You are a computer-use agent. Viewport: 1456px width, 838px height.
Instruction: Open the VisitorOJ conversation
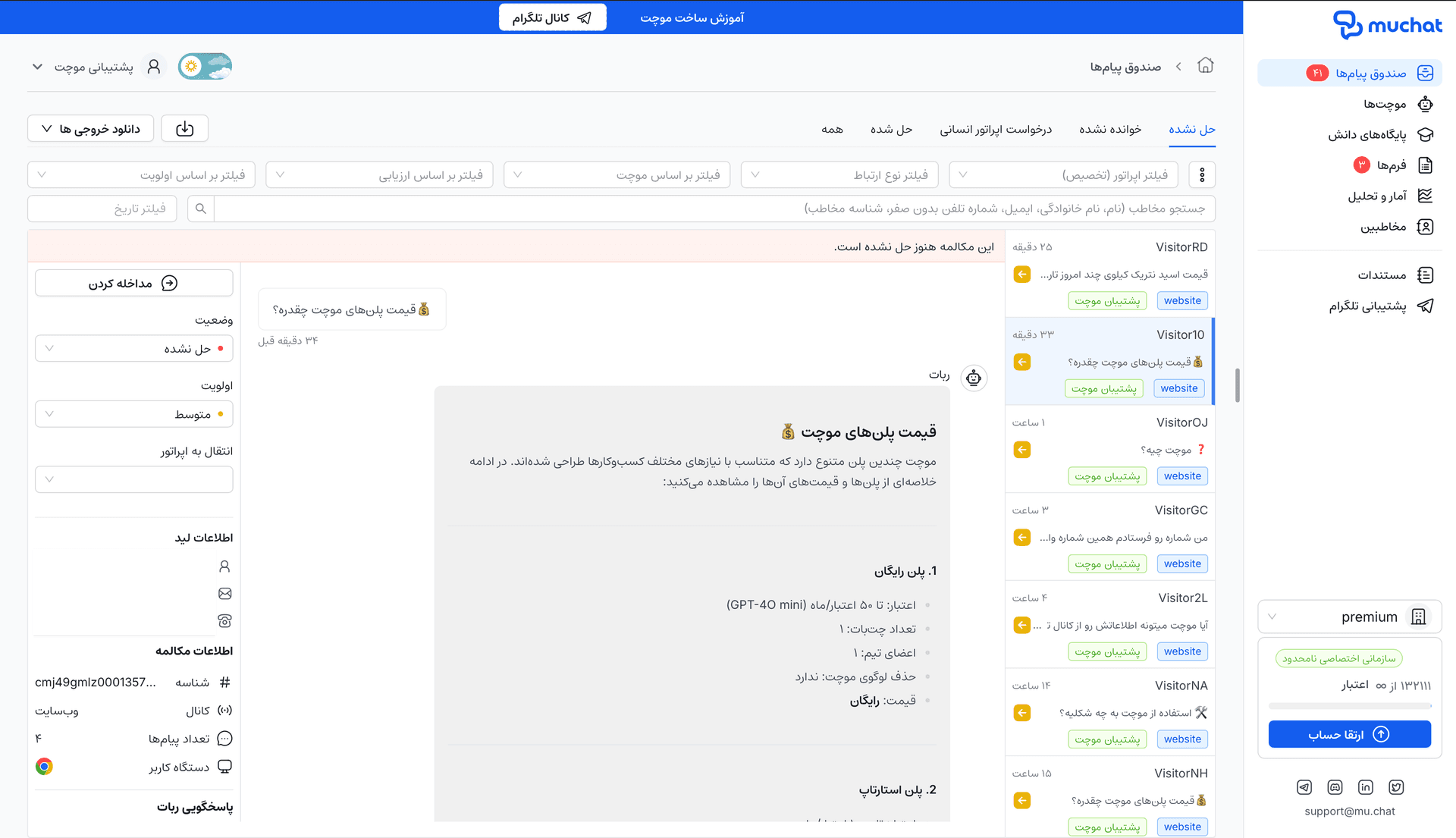coord(1110,449)
